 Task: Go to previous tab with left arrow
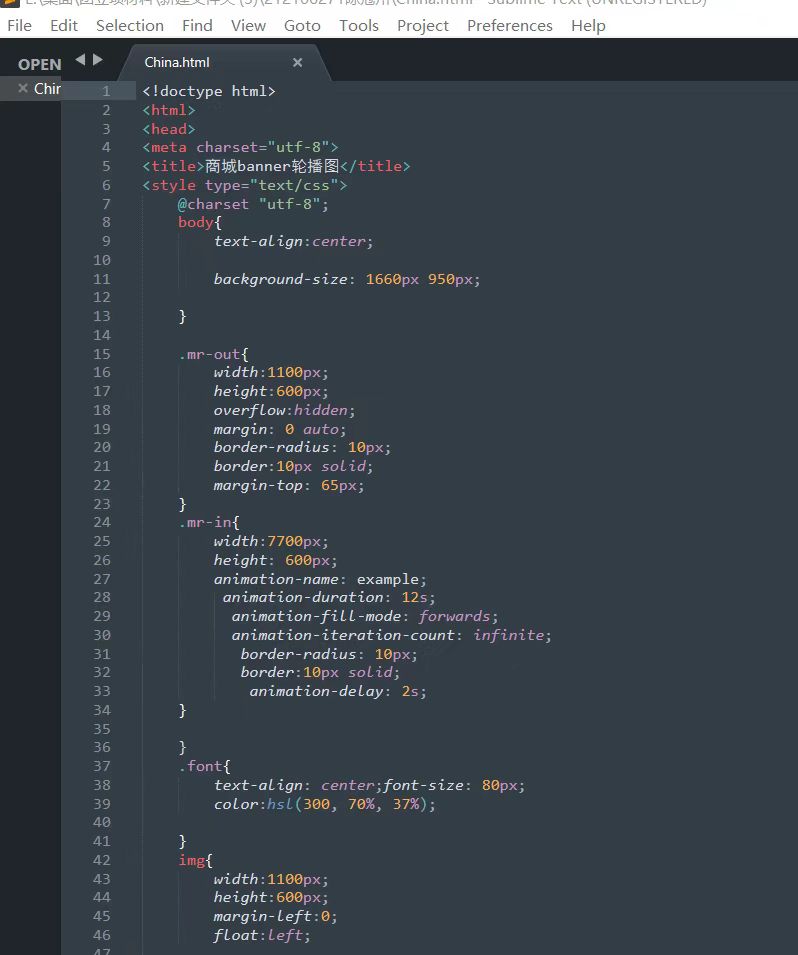coord(80,60)
